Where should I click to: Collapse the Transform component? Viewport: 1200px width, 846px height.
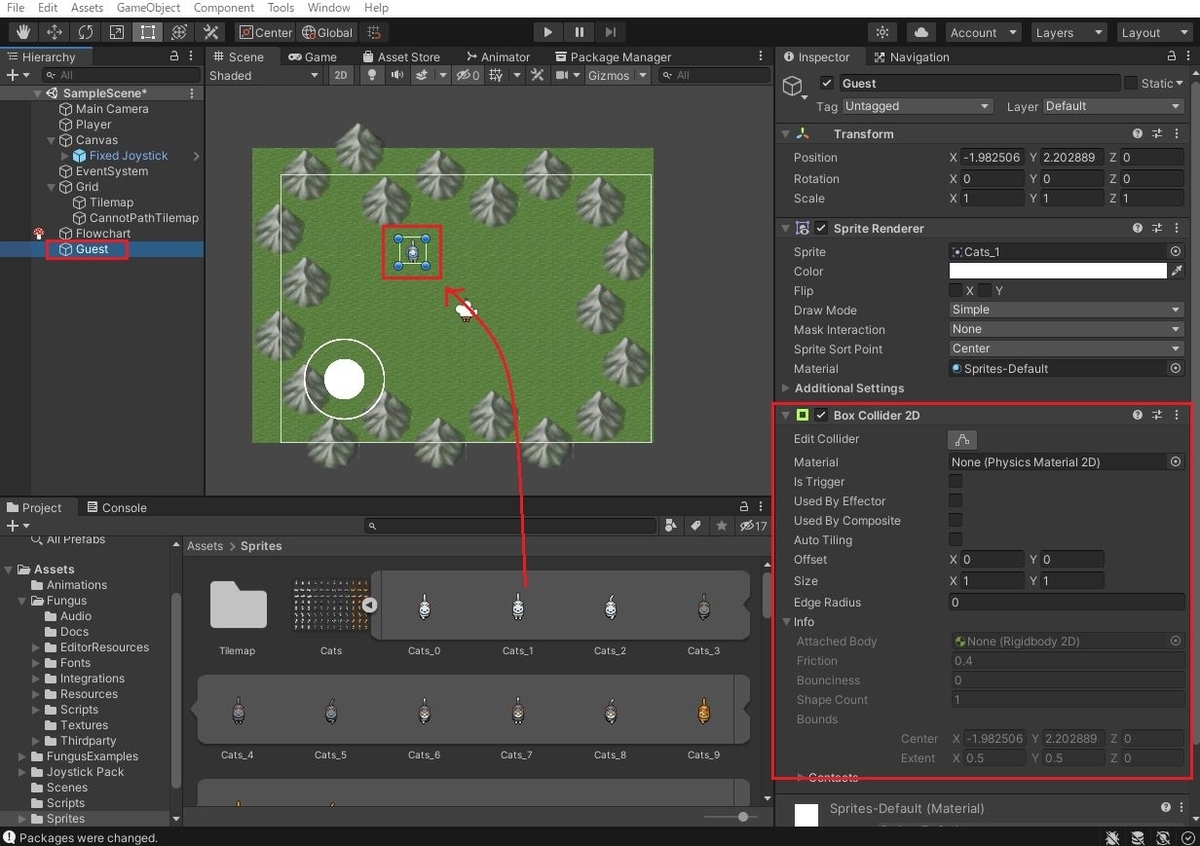pos(785,134)
